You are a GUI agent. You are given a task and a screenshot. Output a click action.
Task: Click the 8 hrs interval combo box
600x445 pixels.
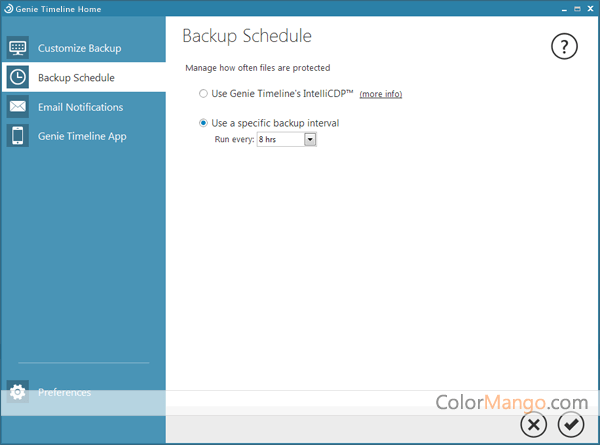coord(279,140)
